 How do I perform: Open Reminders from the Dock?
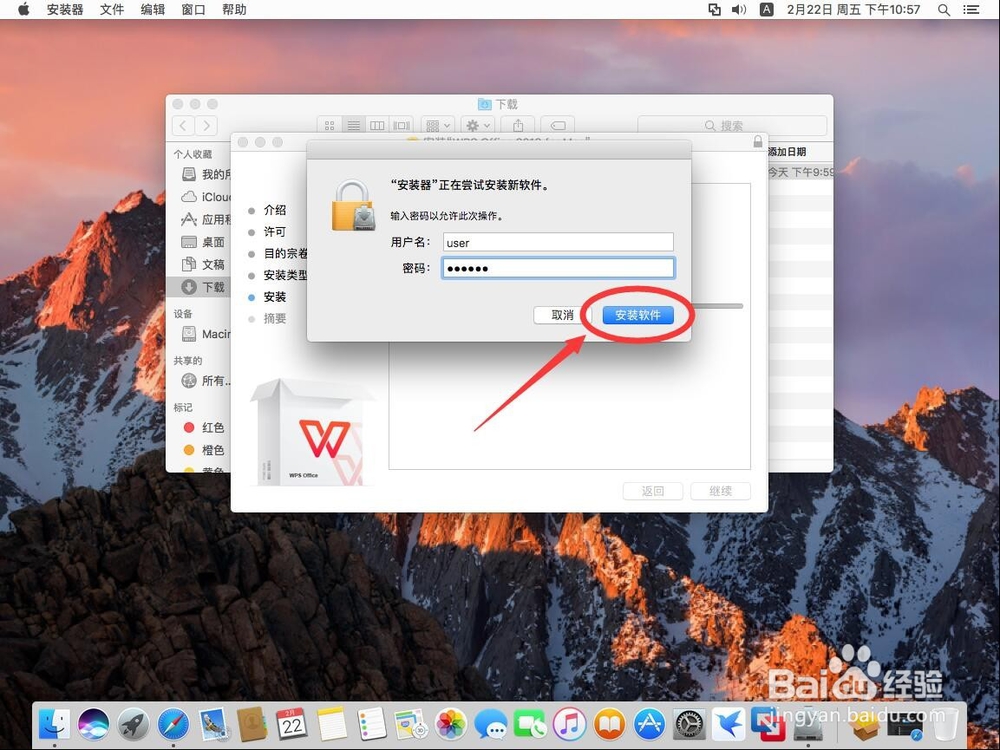tap(372, 724)
